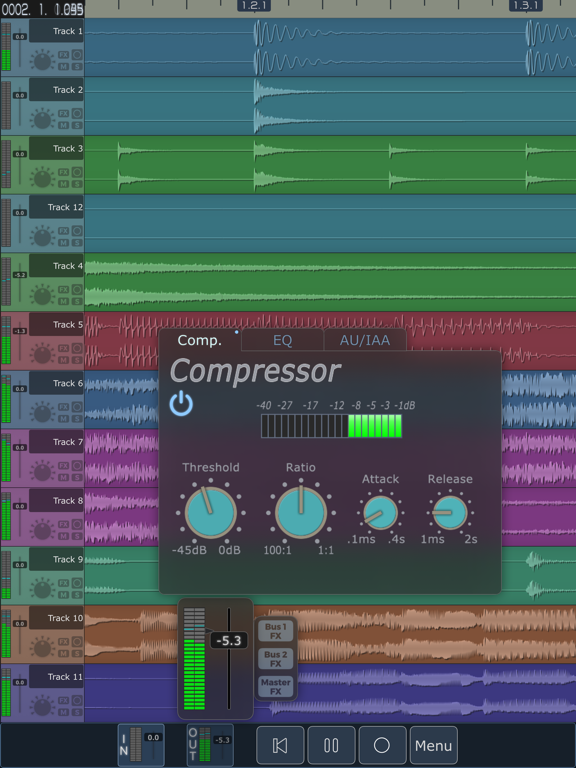Open FX for Track 3
Image resolution: width=576 pixels, height=768 pixels.
pyautogui.click(x=64, y=172)
